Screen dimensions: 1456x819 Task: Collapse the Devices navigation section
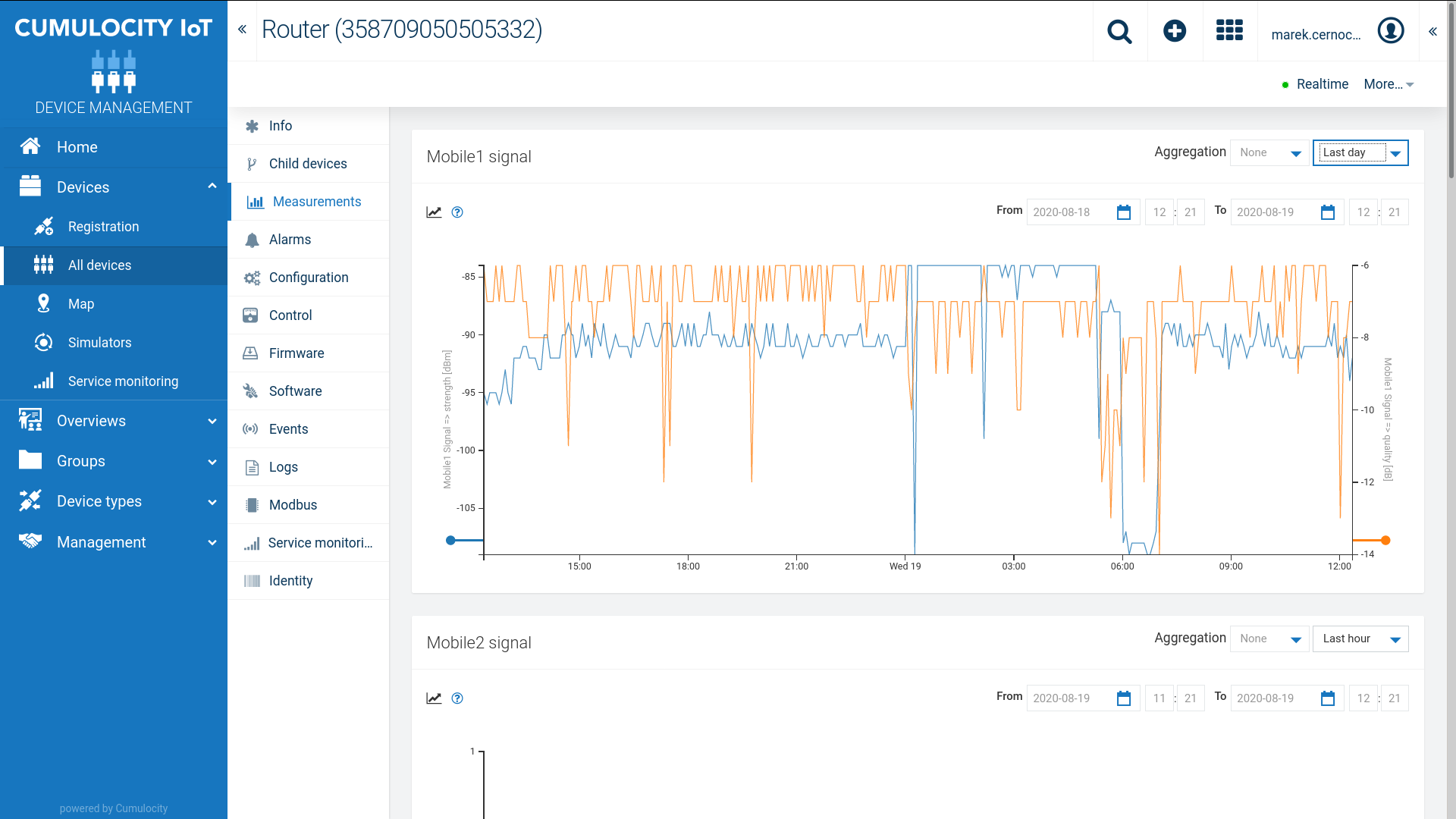(212, 187)
